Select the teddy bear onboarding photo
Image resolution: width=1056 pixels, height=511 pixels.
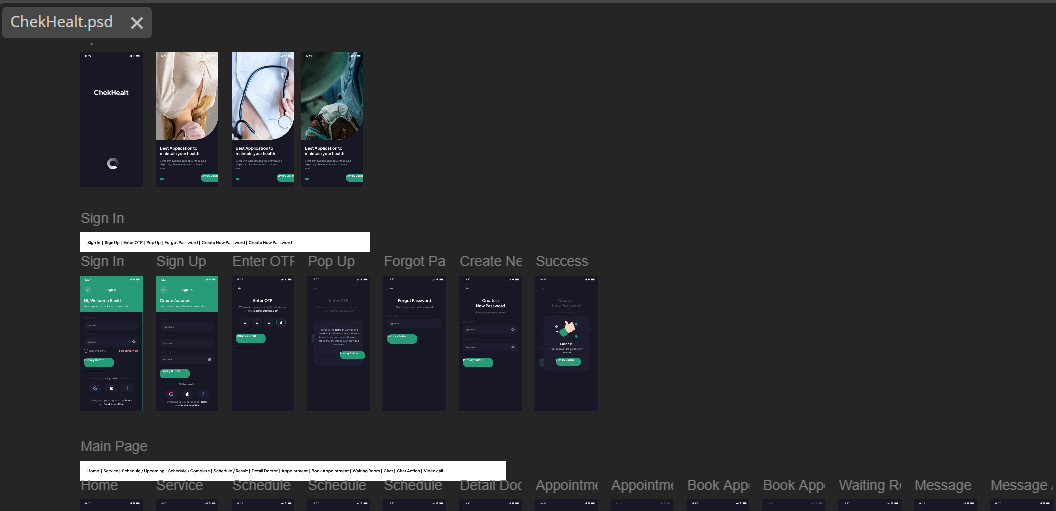coord(187,96)
